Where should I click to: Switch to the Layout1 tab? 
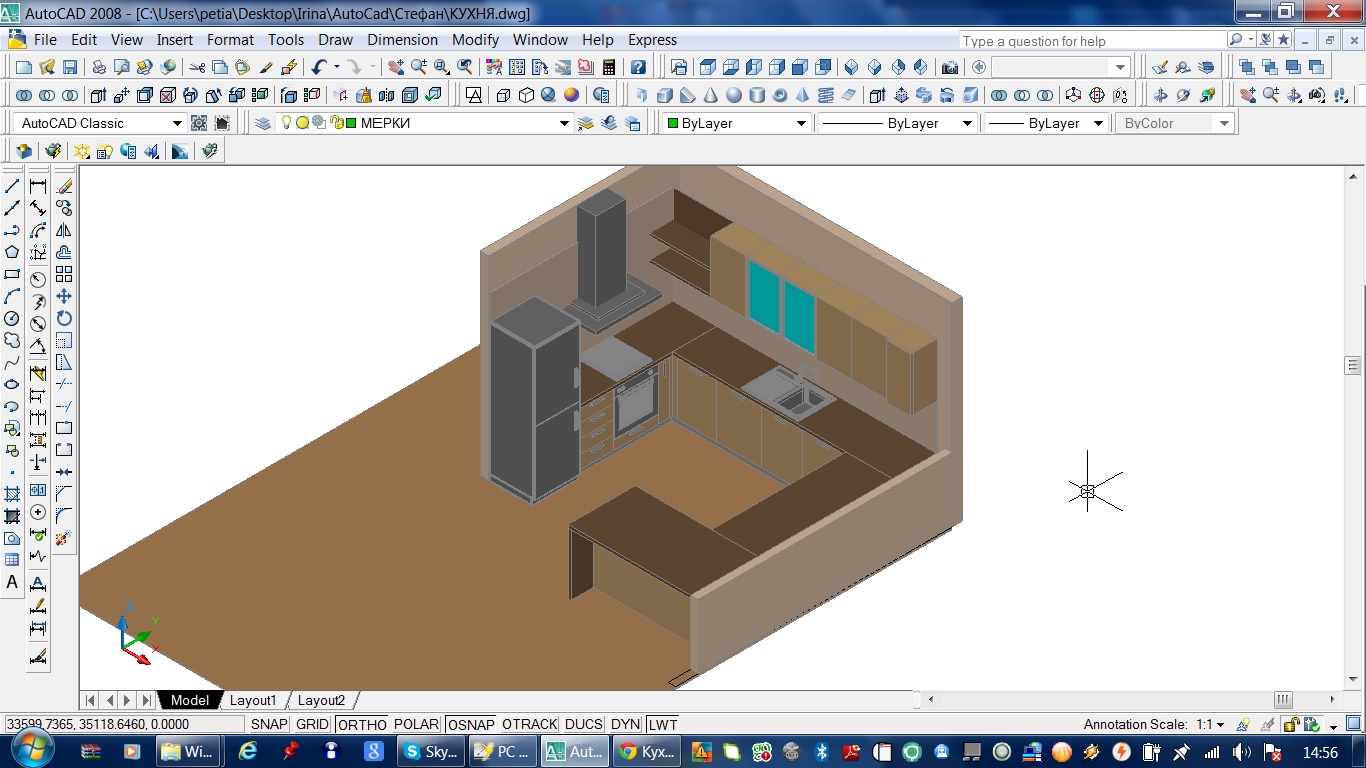(253, 700)
